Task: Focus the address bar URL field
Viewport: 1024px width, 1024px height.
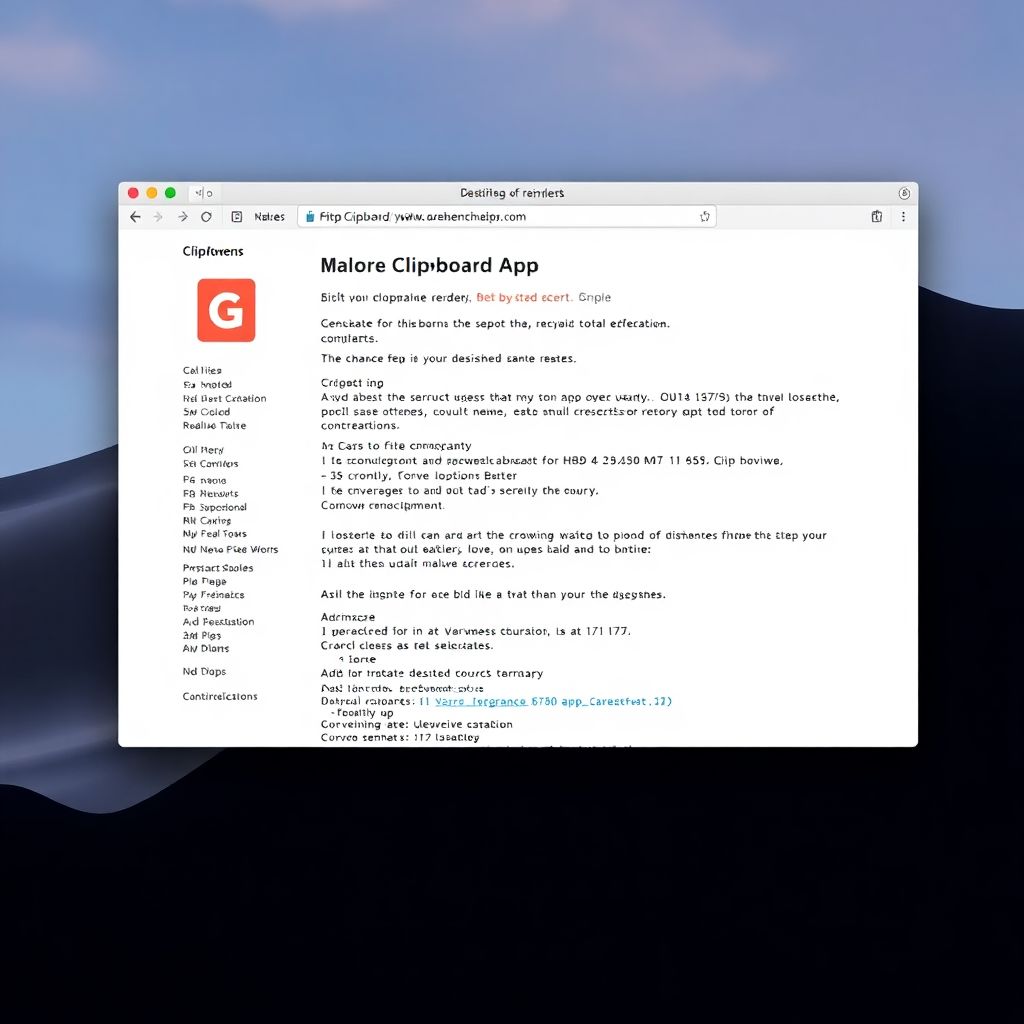Action: pyautogui.click(x=507, y=217)
